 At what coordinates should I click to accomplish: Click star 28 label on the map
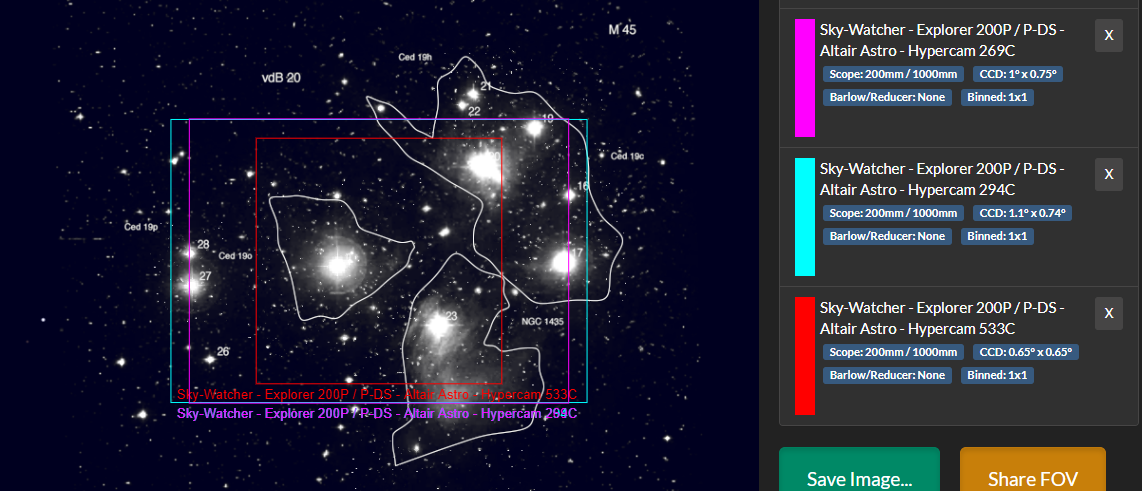click(203, 244)
